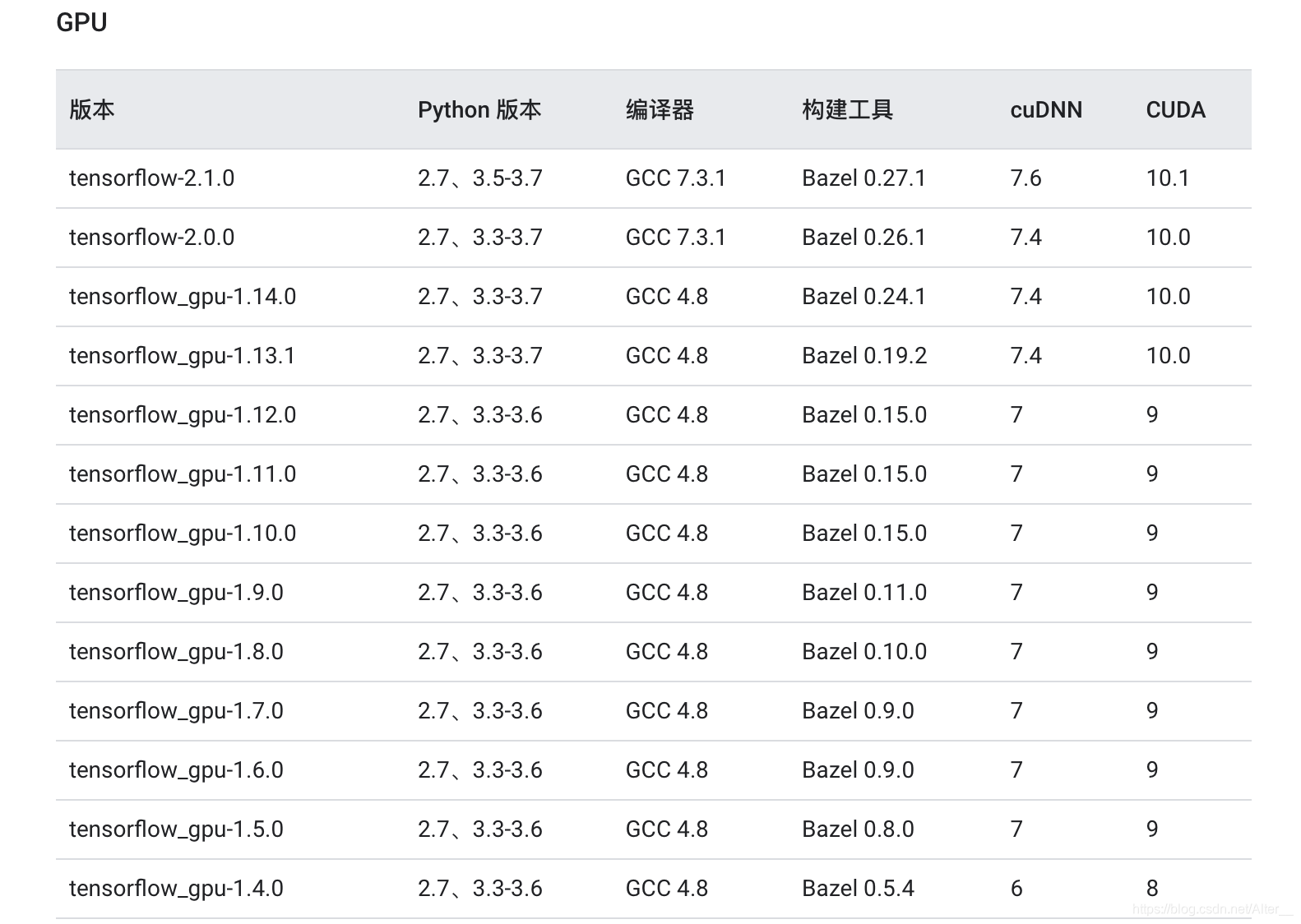Click the cuDNN column header
Image resolution: width=1301 pixels, height=924 pixels.
click(1046, 109)
